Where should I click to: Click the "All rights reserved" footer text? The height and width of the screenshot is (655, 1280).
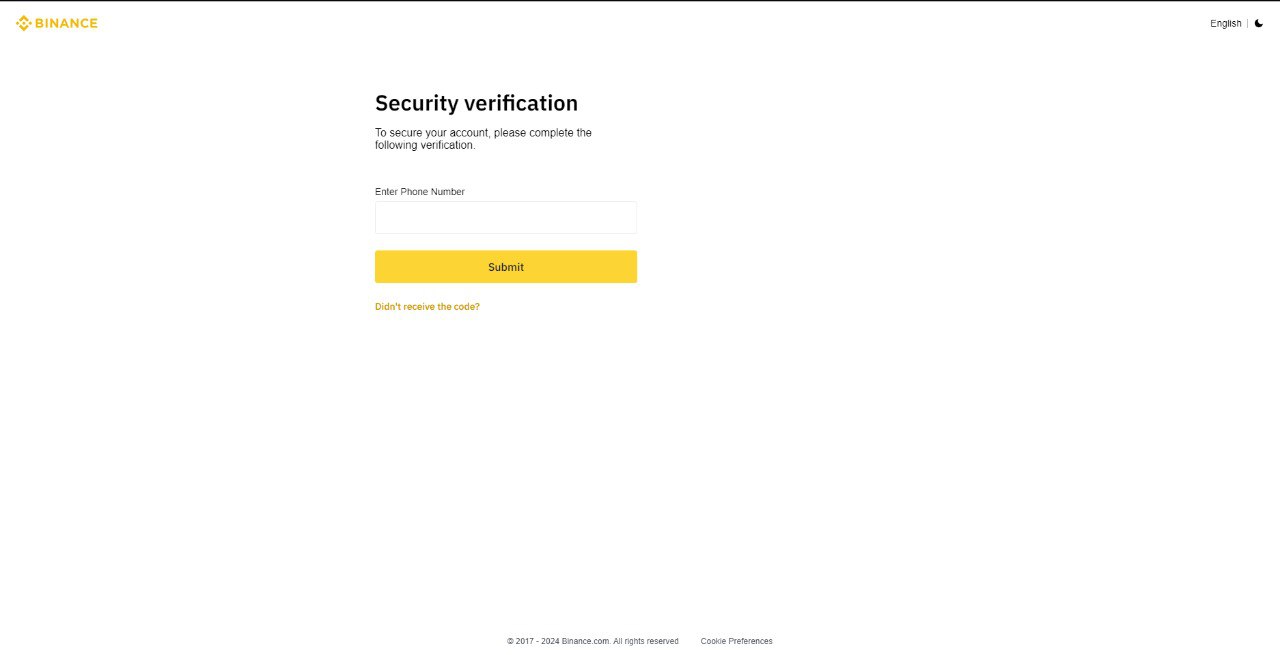point(646,641)
